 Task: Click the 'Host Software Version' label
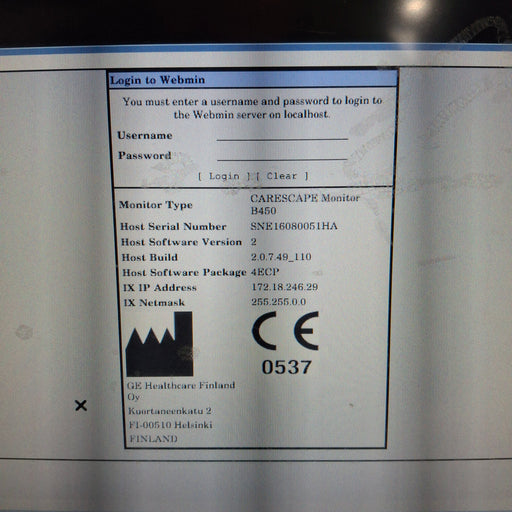(x=181, y=242)
